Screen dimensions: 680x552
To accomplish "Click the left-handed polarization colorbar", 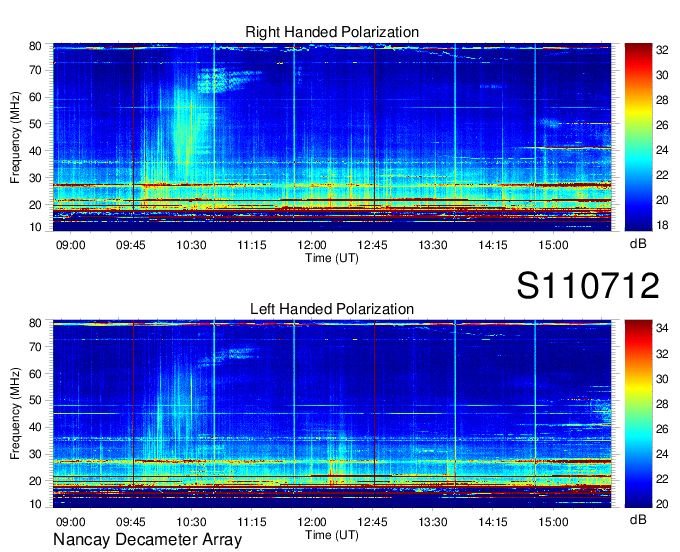I will [x=638, y=414].
